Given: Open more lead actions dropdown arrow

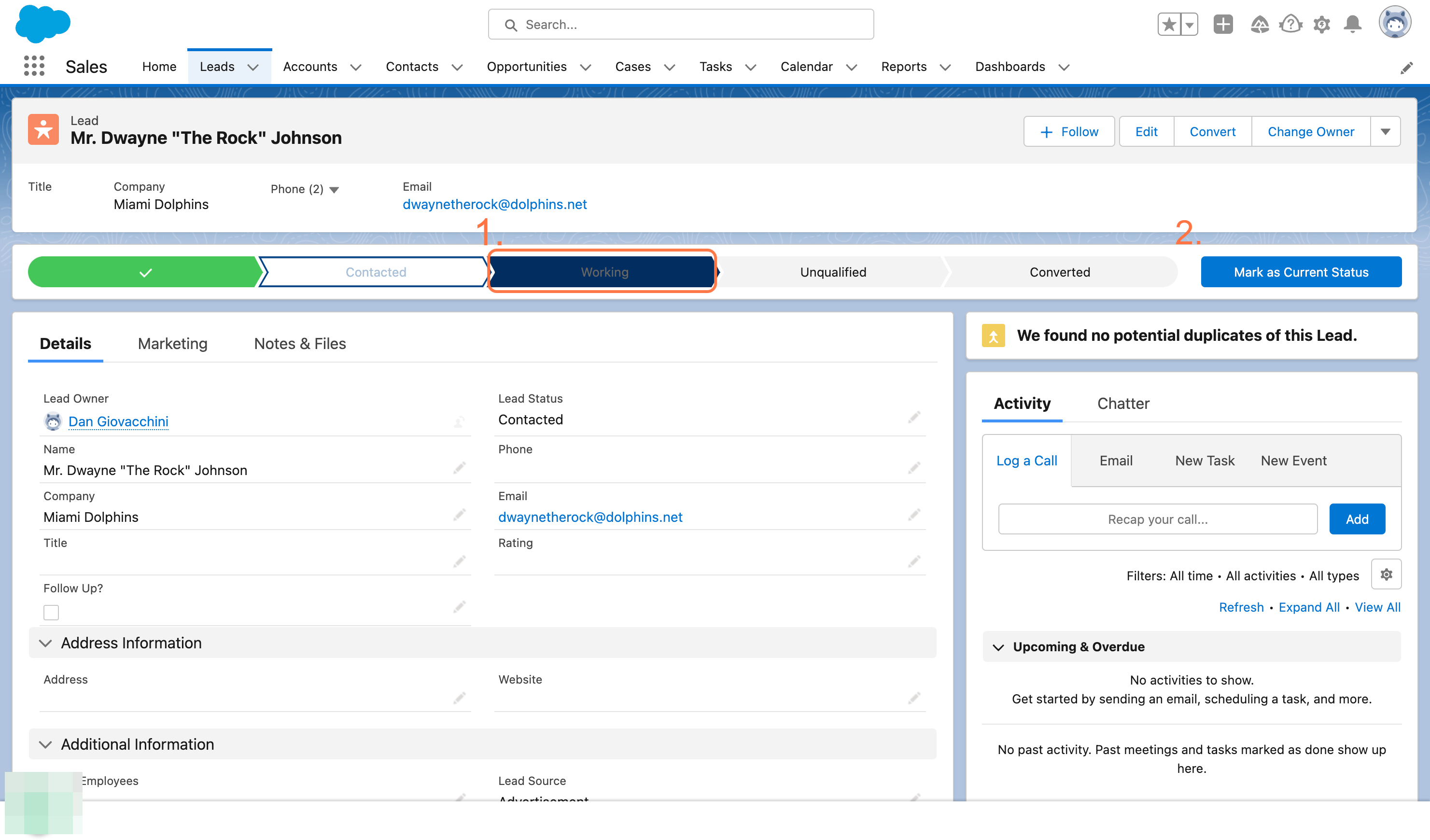Looking at the screenshot, I should 1386,131.
